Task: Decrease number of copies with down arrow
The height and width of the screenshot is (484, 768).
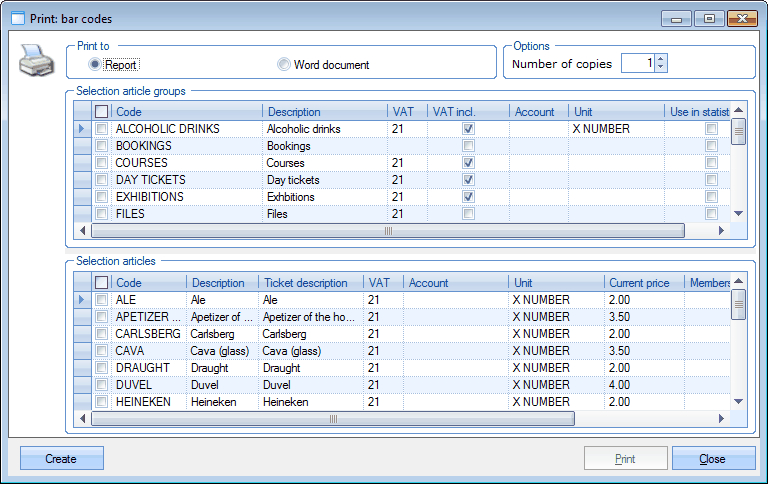Action: [x=660, y=68]
